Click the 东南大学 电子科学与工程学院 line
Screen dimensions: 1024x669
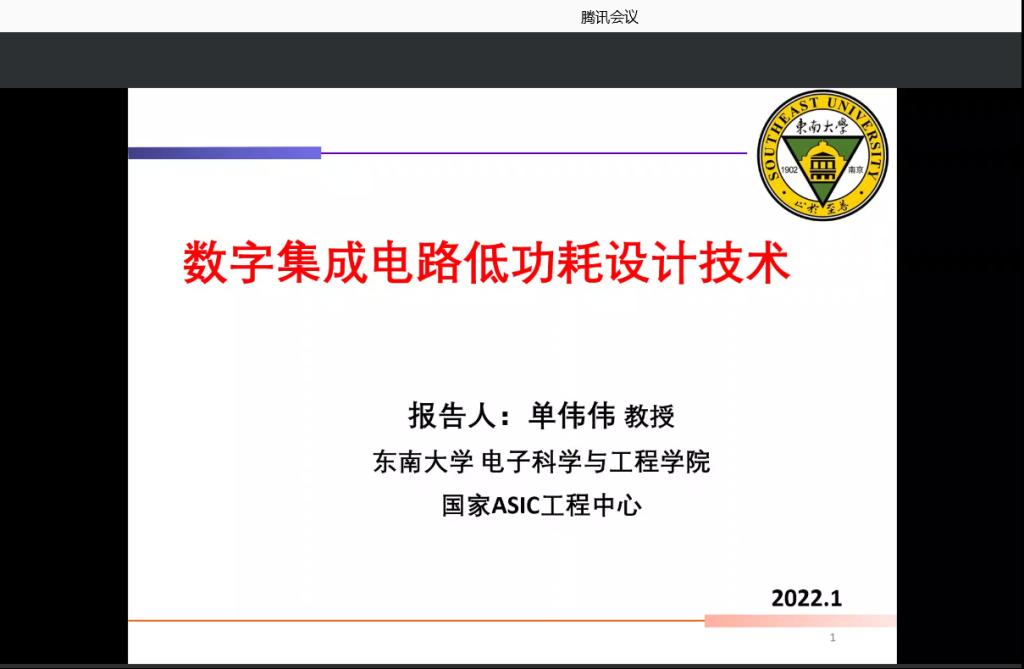(541, 463)
